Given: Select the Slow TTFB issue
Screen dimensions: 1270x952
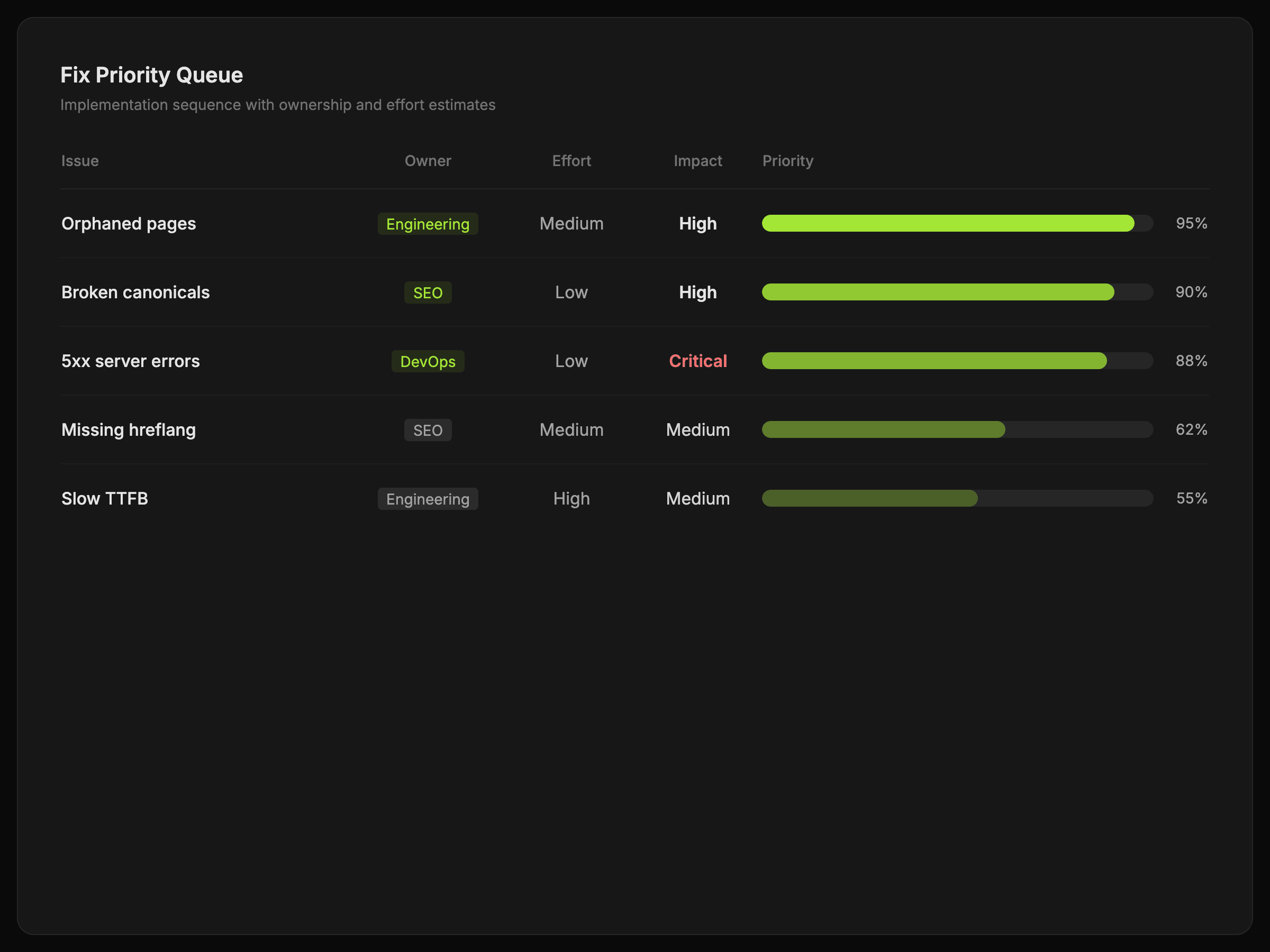Looking at the screenshot, I should (104, 499).
